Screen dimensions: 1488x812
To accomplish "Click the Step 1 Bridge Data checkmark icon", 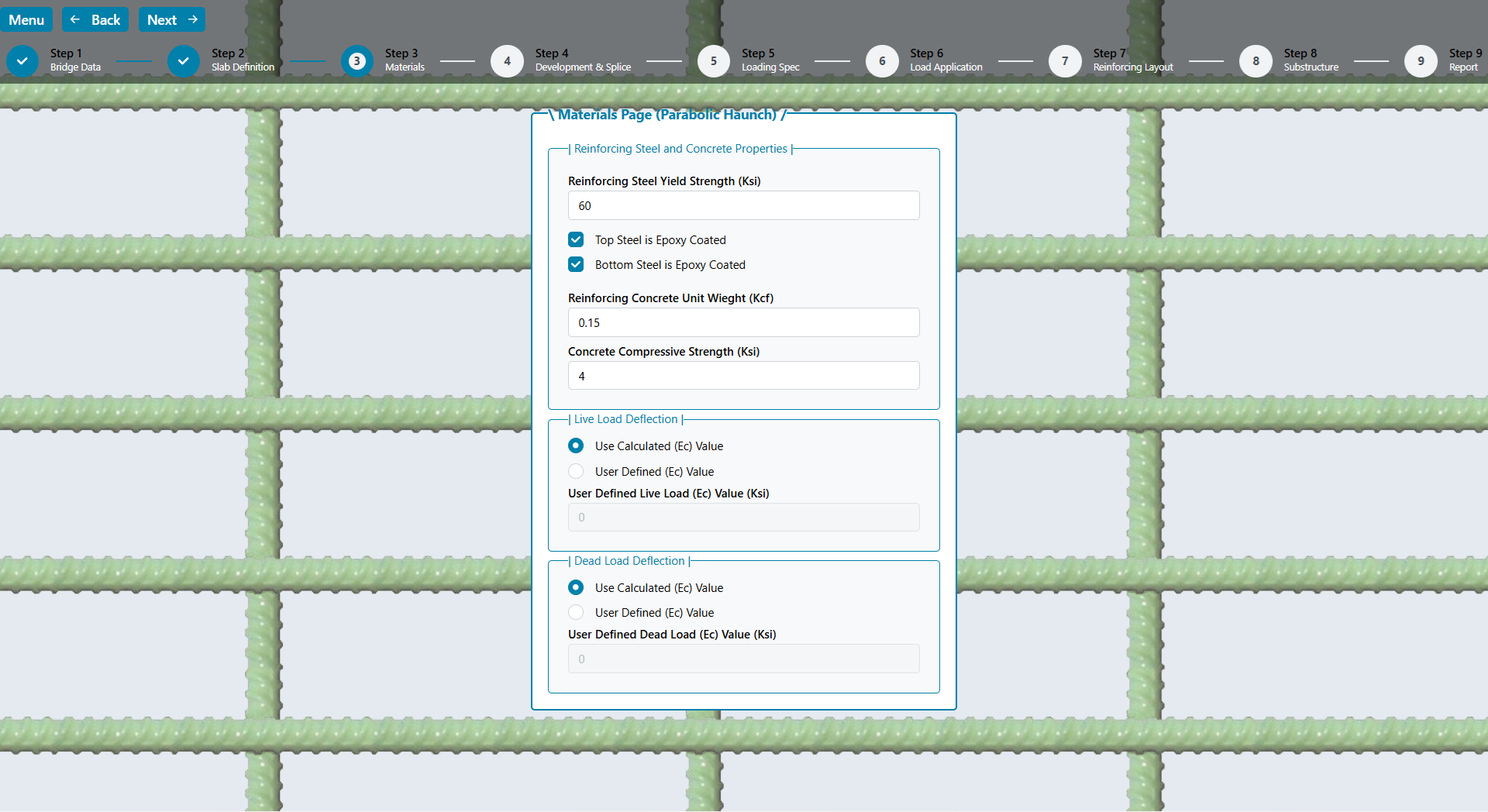I will click(22, 61).
